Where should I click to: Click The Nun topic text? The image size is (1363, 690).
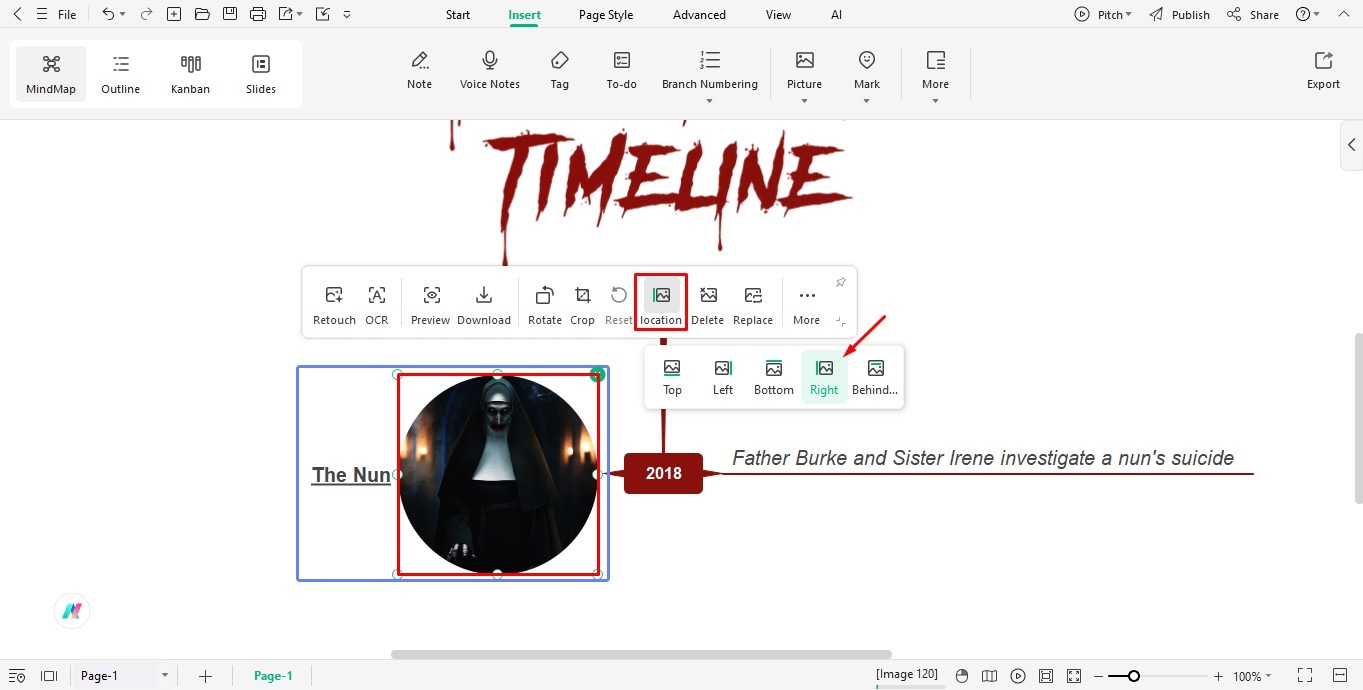pos(351,475)
